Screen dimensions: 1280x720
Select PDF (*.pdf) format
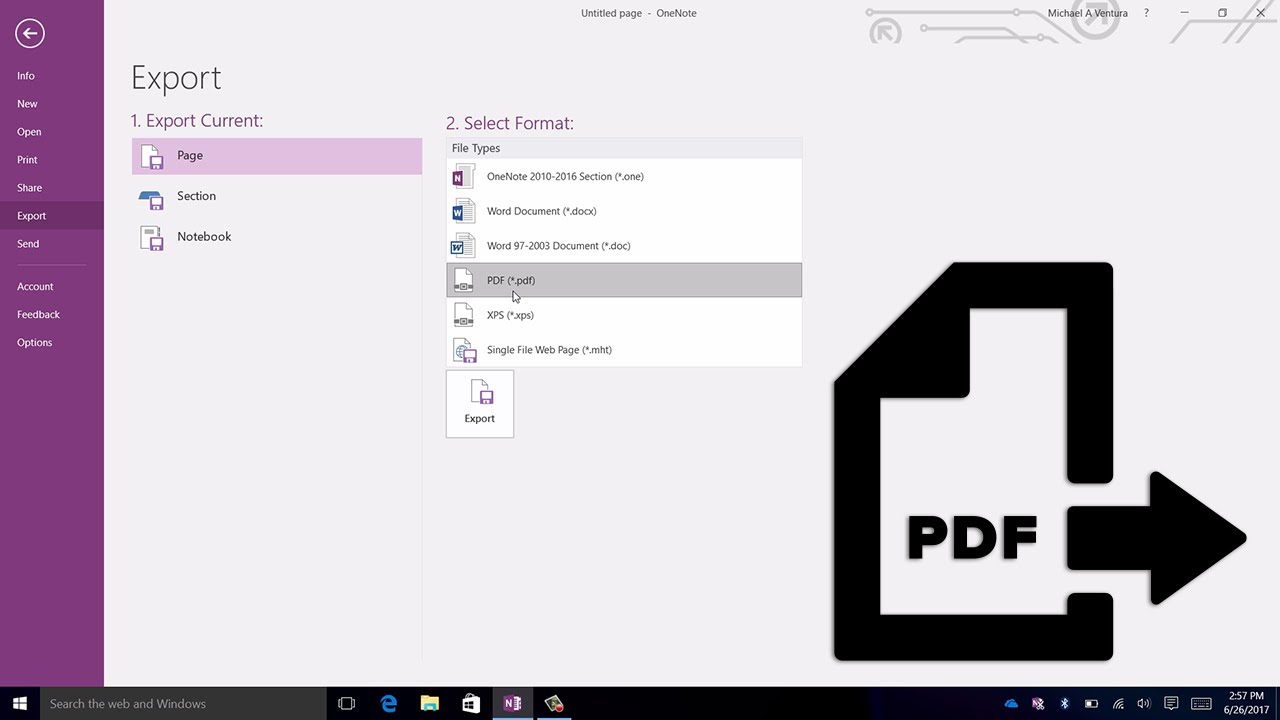pyautogui.click(x=624, y=280)
